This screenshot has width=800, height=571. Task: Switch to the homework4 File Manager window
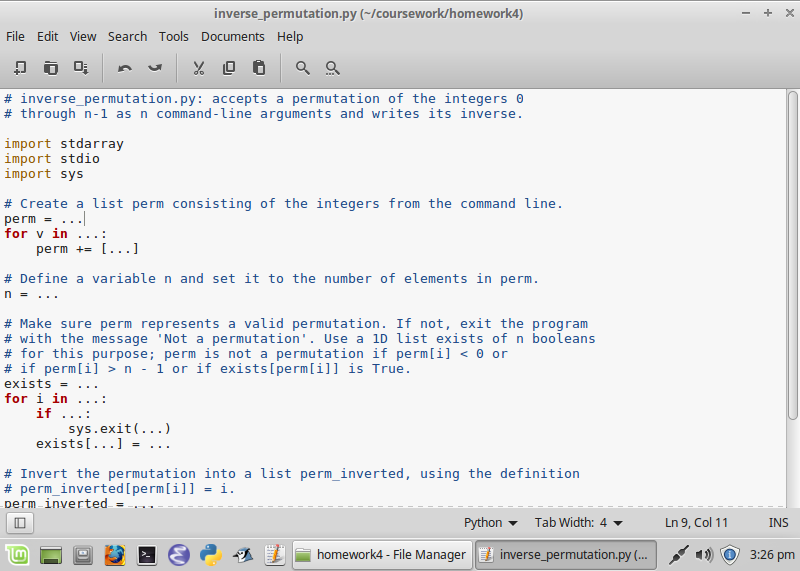[382, 555]
